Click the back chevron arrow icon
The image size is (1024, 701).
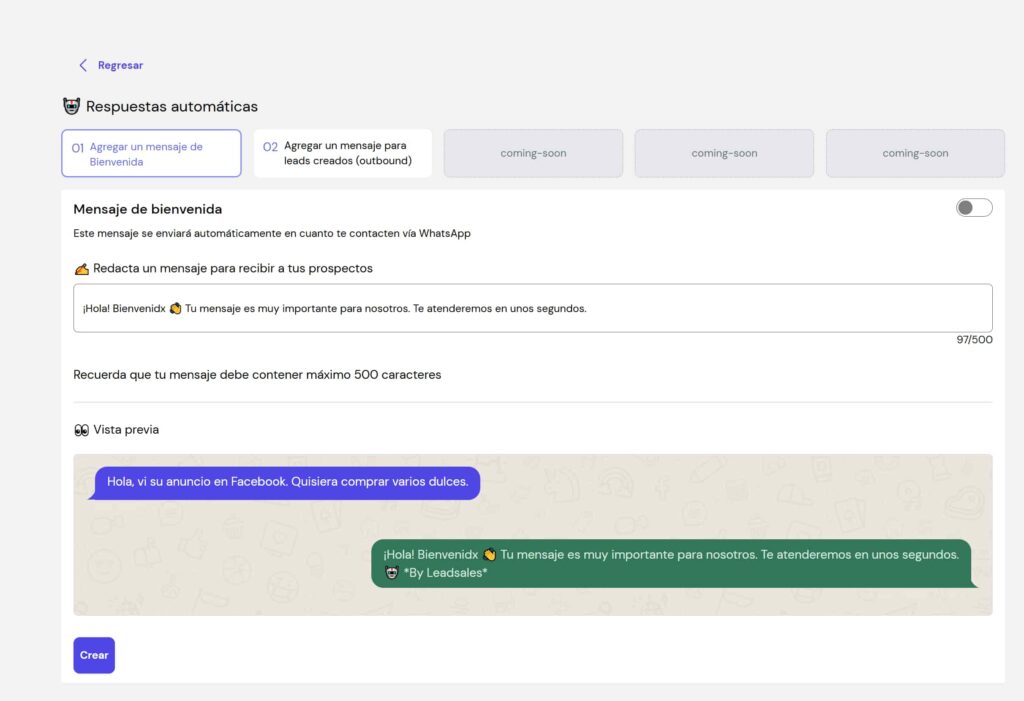(83, 65)
